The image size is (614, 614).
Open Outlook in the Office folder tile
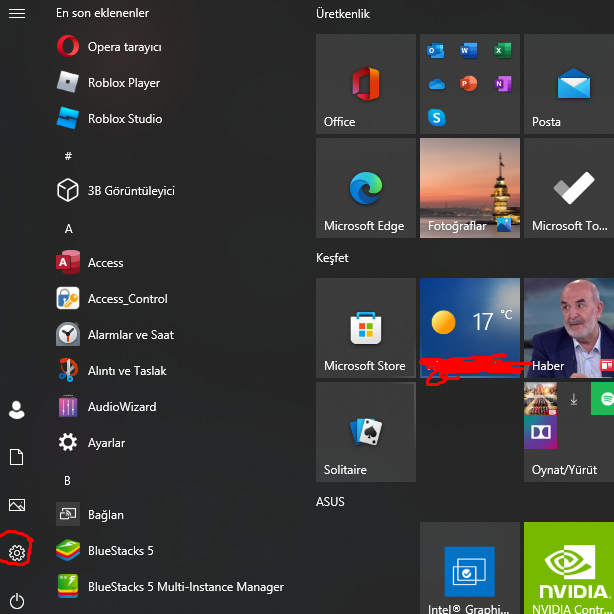coord(436,51)
